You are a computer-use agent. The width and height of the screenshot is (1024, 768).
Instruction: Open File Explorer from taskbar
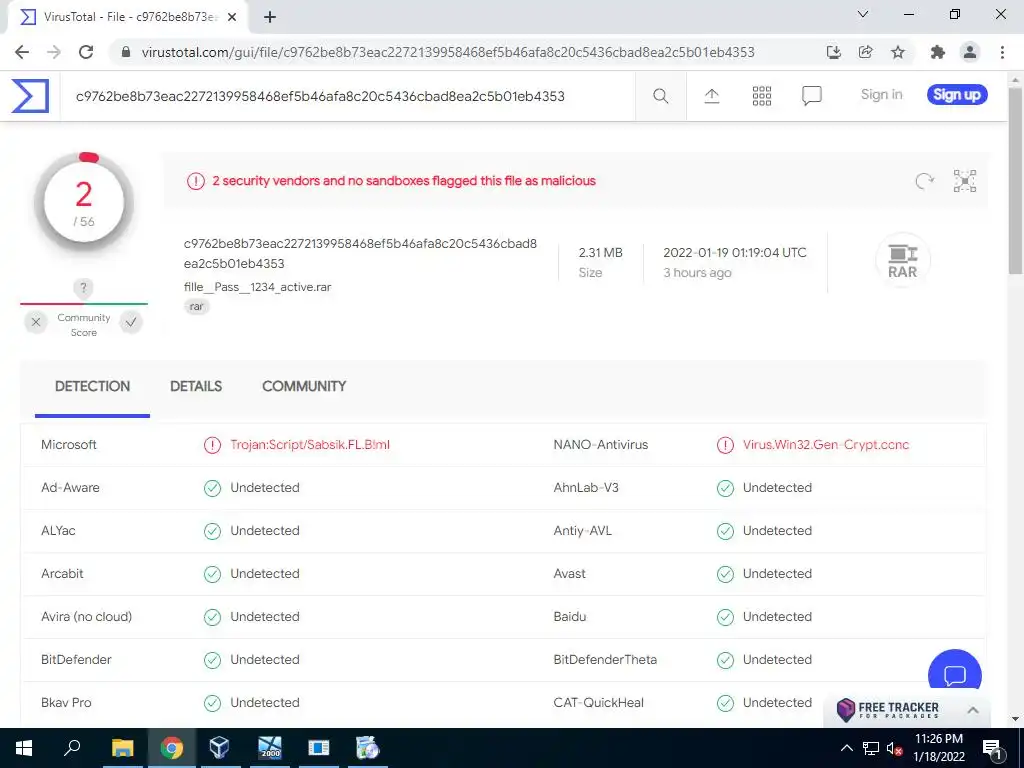pos(122,748)
